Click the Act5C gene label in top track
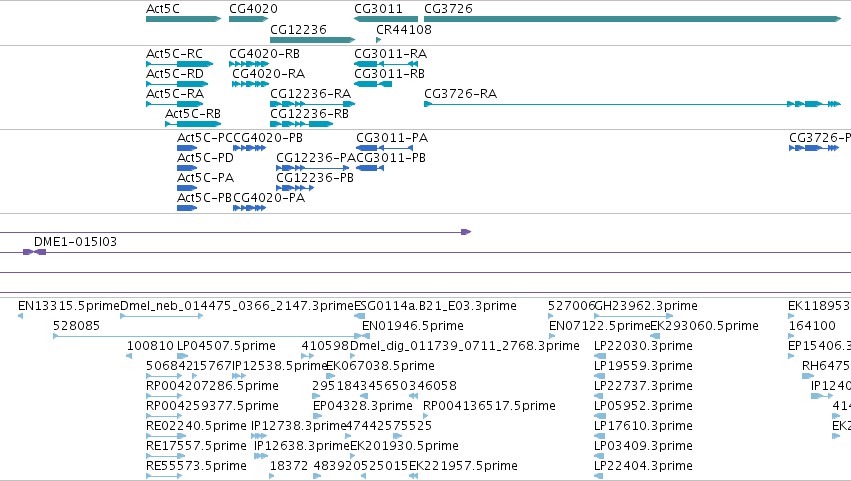The image size is (851, 481). (x=163, y=9)
